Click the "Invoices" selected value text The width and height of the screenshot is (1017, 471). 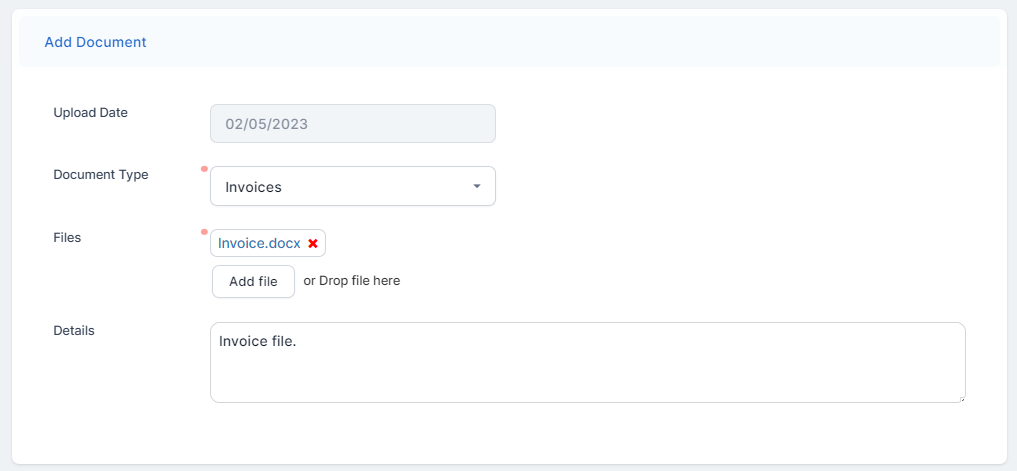[253, 187]
